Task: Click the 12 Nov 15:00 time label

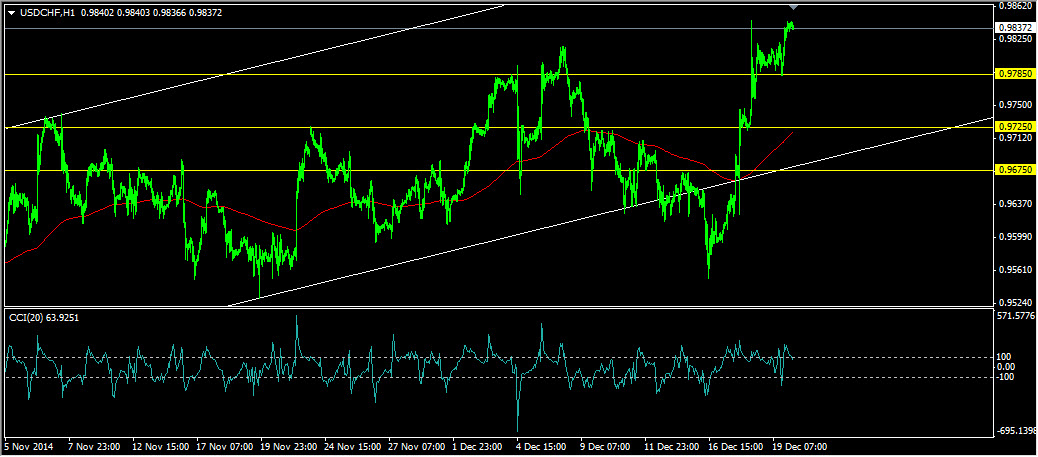Action: tap(160, 447)
